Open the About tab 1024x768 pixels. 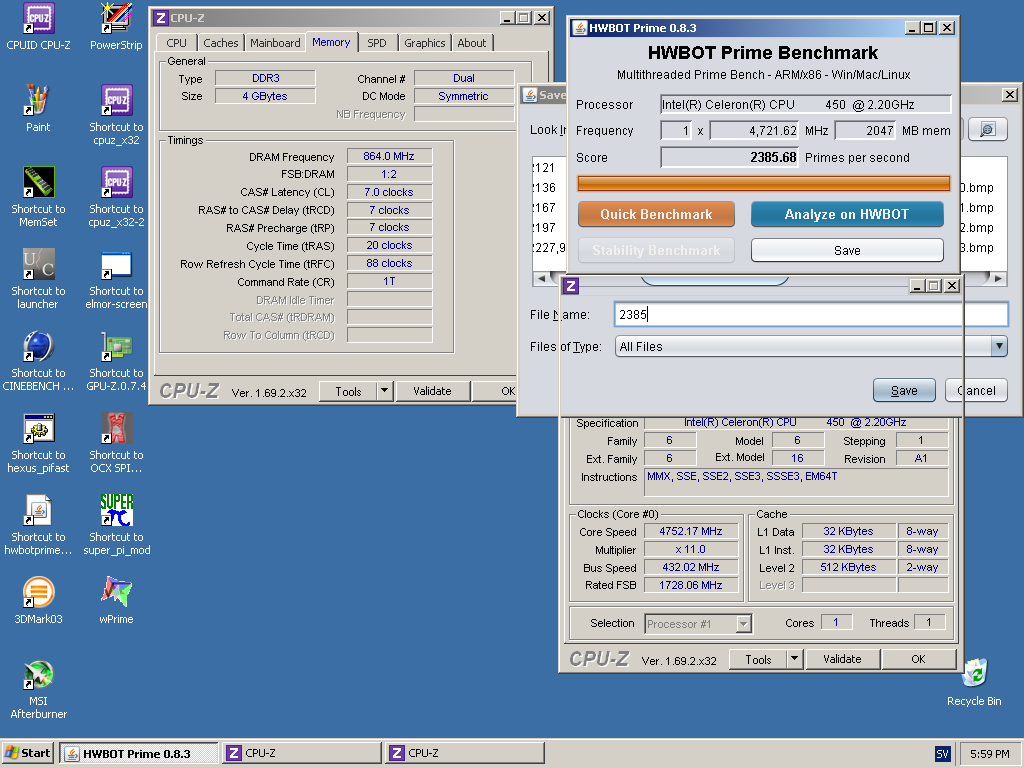point(472,42)
